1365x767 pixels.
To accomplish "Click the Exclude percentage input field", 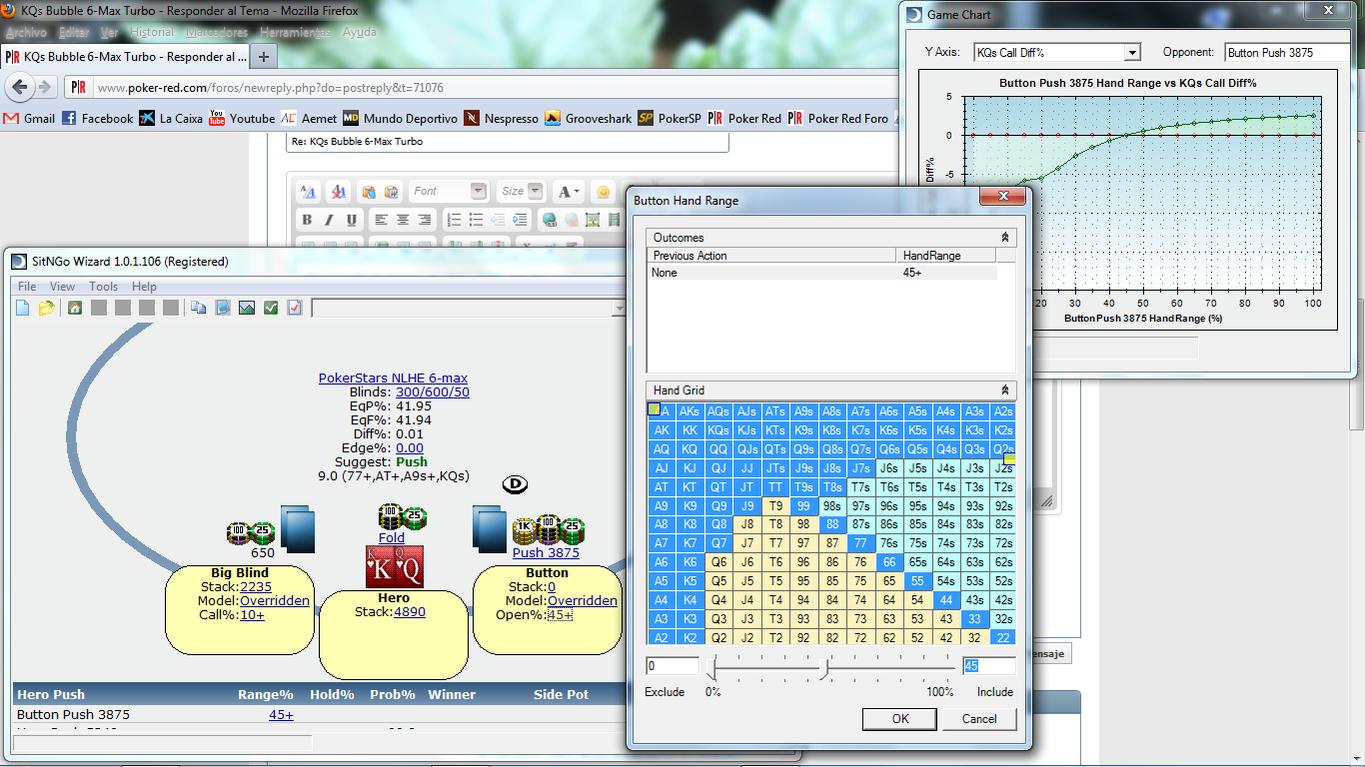I will pos(672,666).
